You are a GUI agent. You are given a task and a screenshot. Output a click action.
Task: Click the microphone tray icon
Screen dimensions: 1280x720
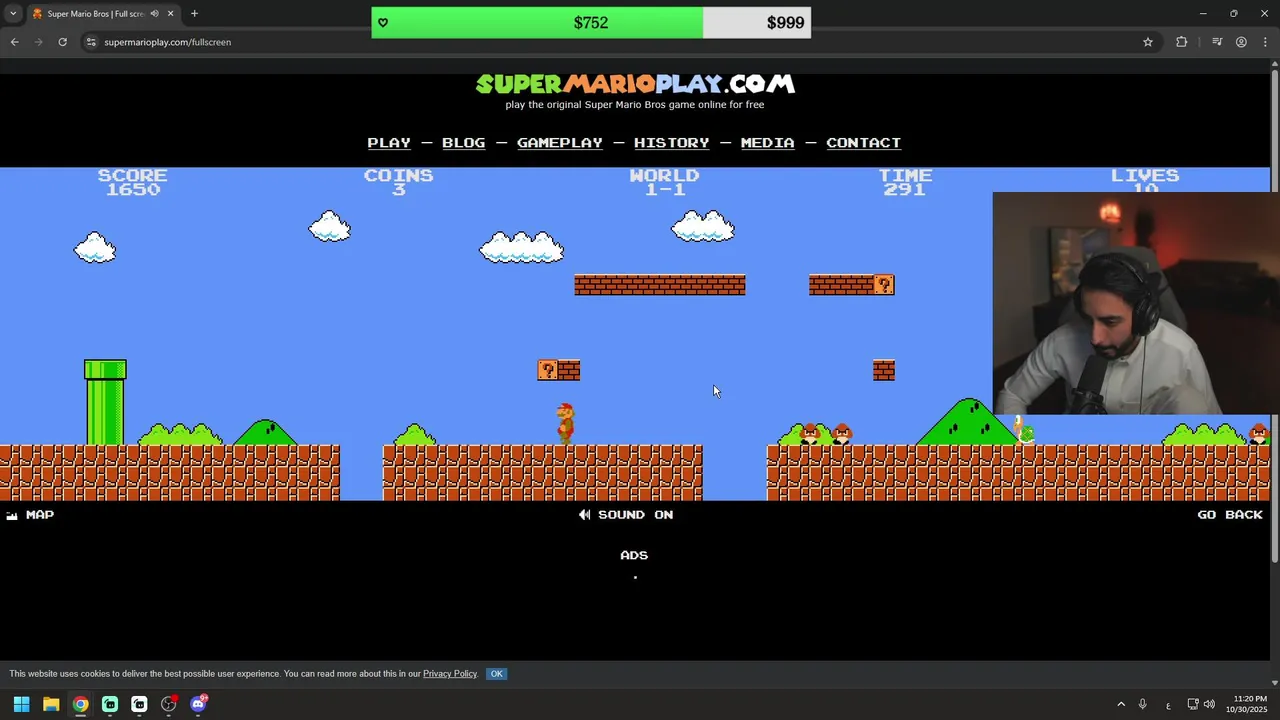coord(1142,704)
